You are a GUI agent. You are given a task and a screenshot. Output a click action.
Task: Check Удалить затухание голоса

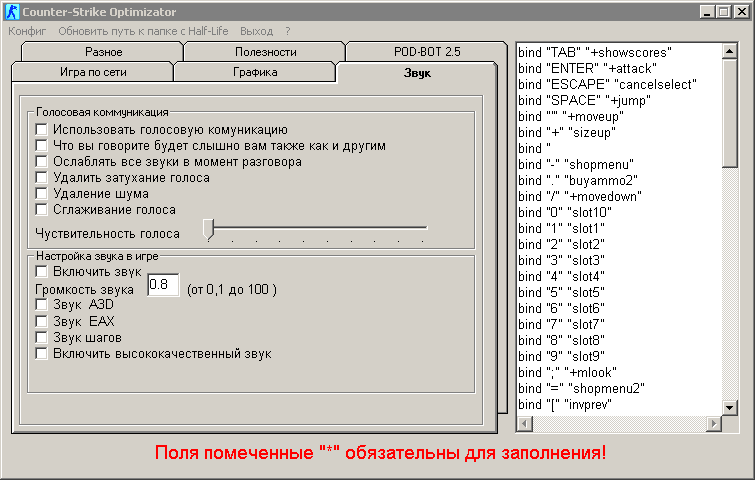click(x=41, y=177)
